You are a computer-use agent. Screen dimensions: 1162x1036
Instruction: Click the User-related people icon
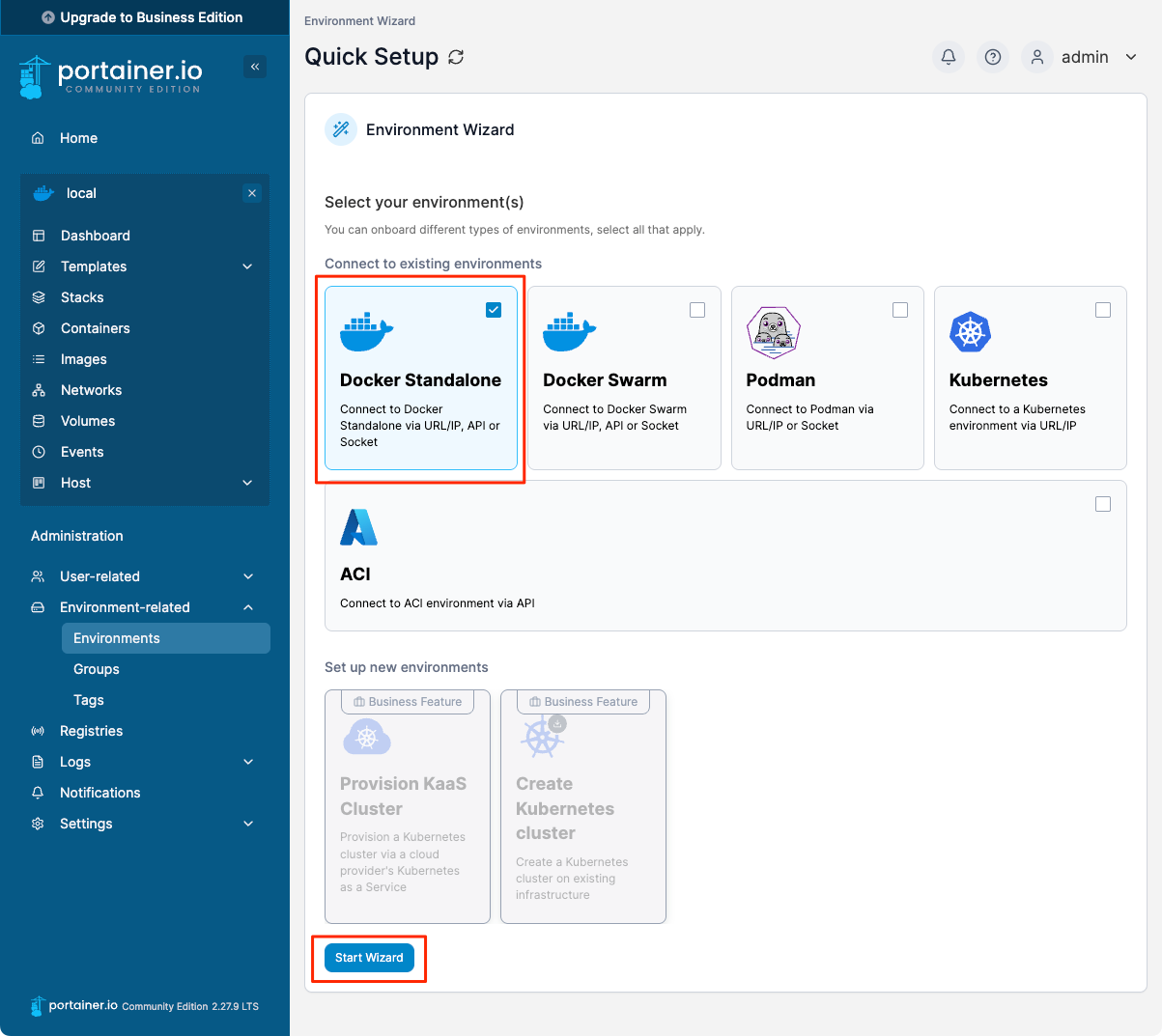coord(38,576)
